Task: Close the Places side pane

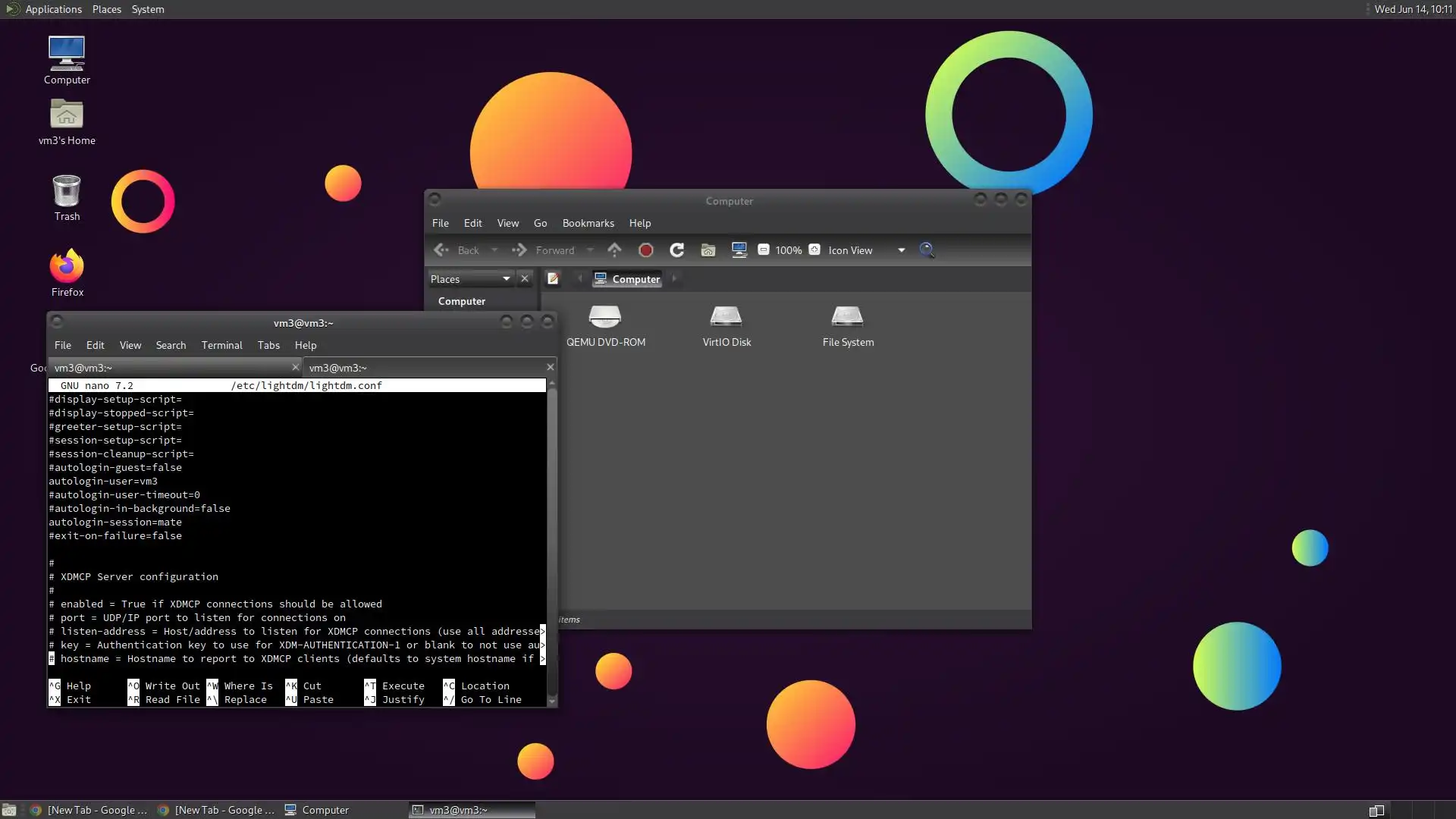Action: coord(524,279)
